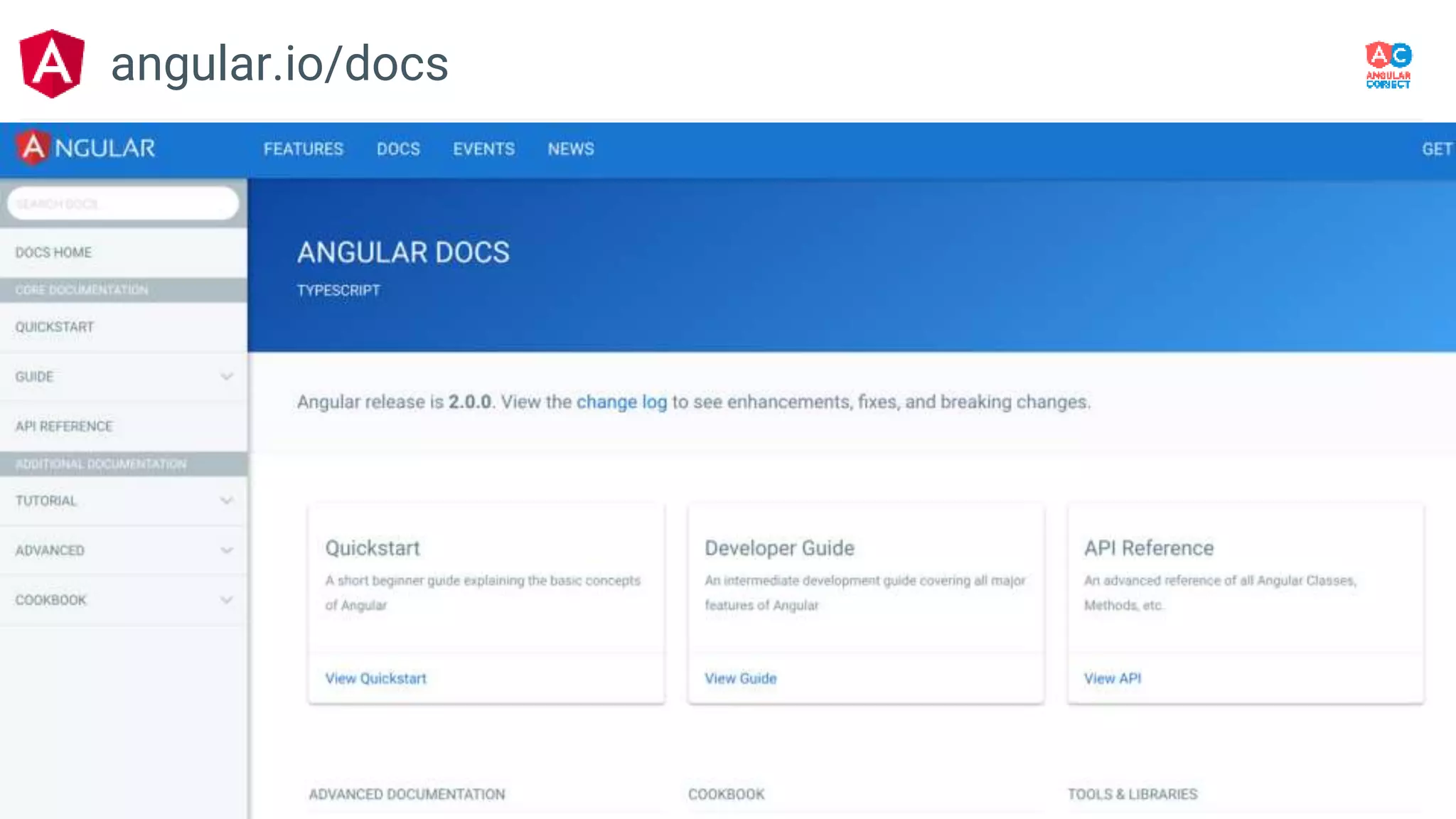The height and width of the screenshot is (819, 1456).
Task: Click the Get Started button in navbar
Action: pyautogui.click(x=1438, y=149)
